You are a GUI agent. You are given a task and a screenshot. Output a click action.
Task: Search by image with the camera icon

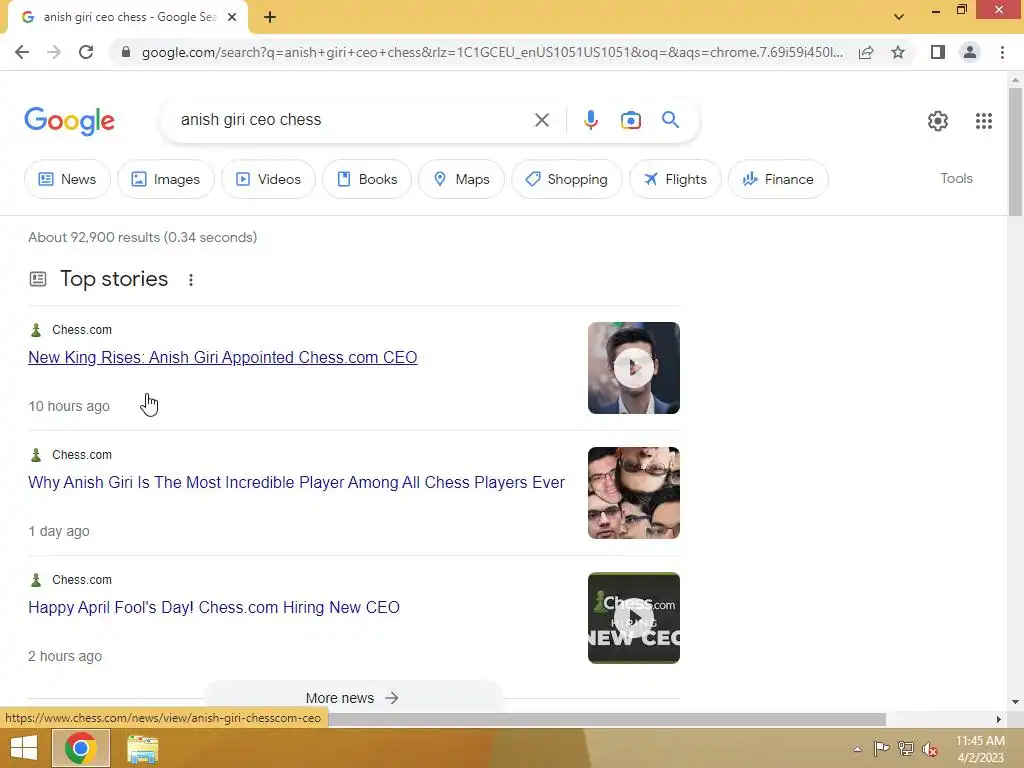(630, 120)
